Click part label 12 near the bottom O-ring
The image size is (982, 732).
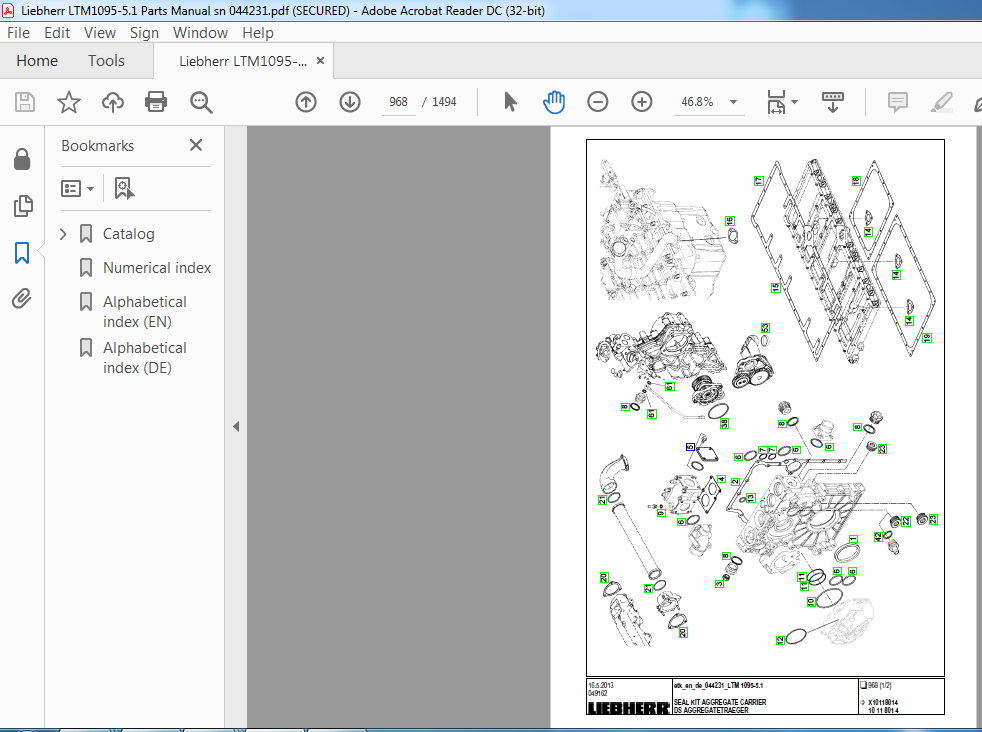780,640
